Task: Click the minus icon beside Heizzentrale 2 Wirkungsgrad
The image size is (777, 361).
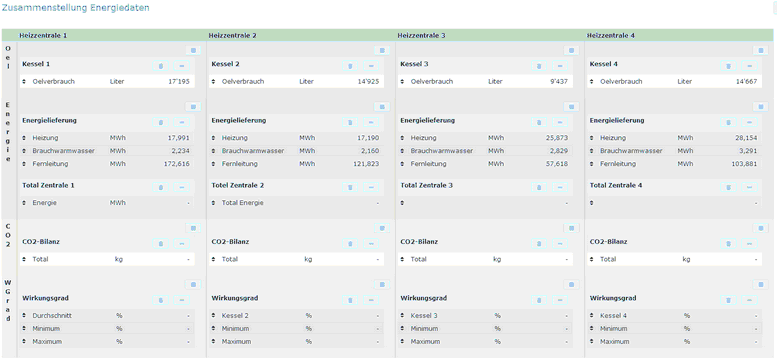Action: [371, 300]
